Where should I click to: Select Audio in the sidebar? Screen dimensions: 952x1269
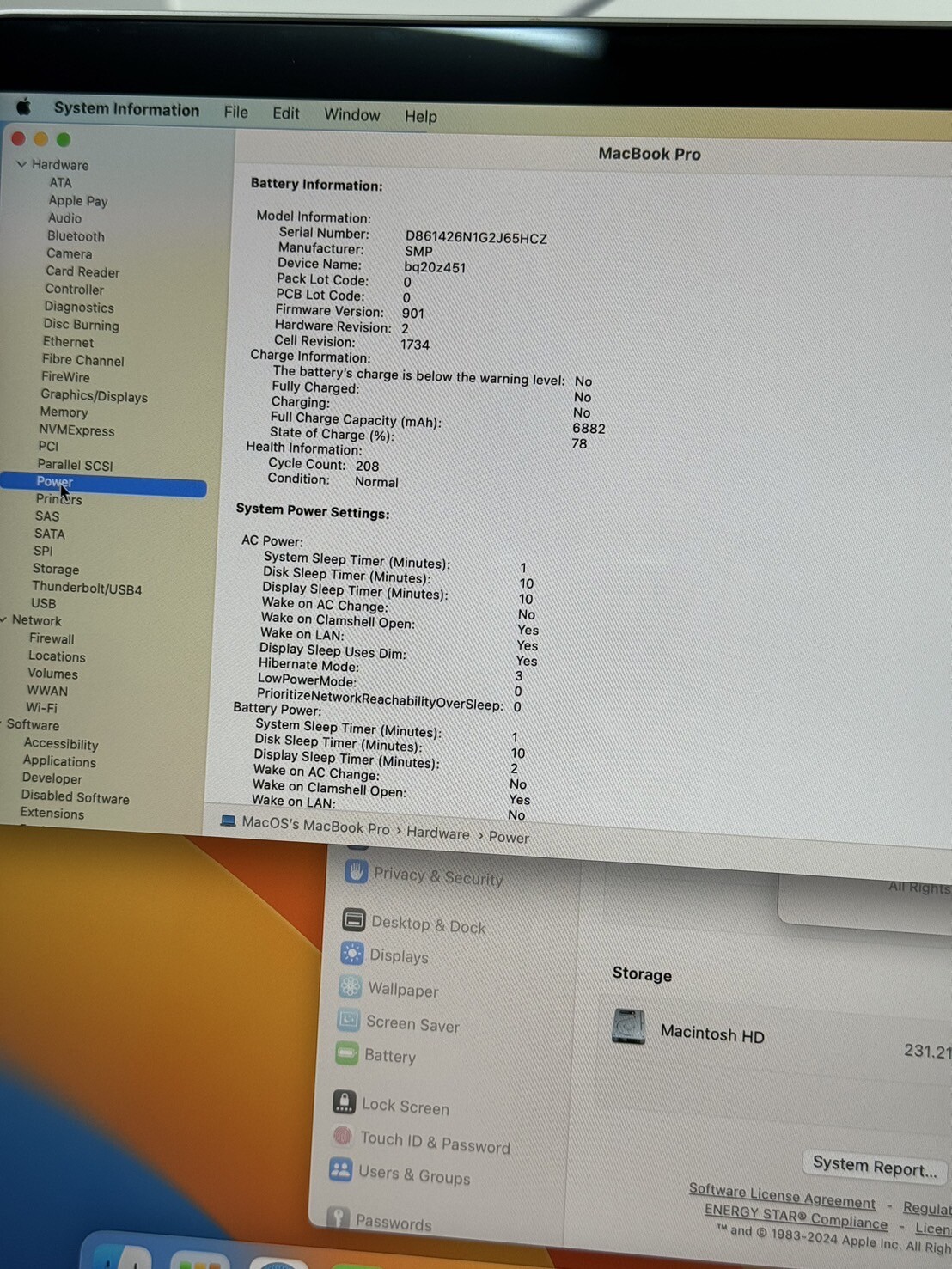point(64,218)
